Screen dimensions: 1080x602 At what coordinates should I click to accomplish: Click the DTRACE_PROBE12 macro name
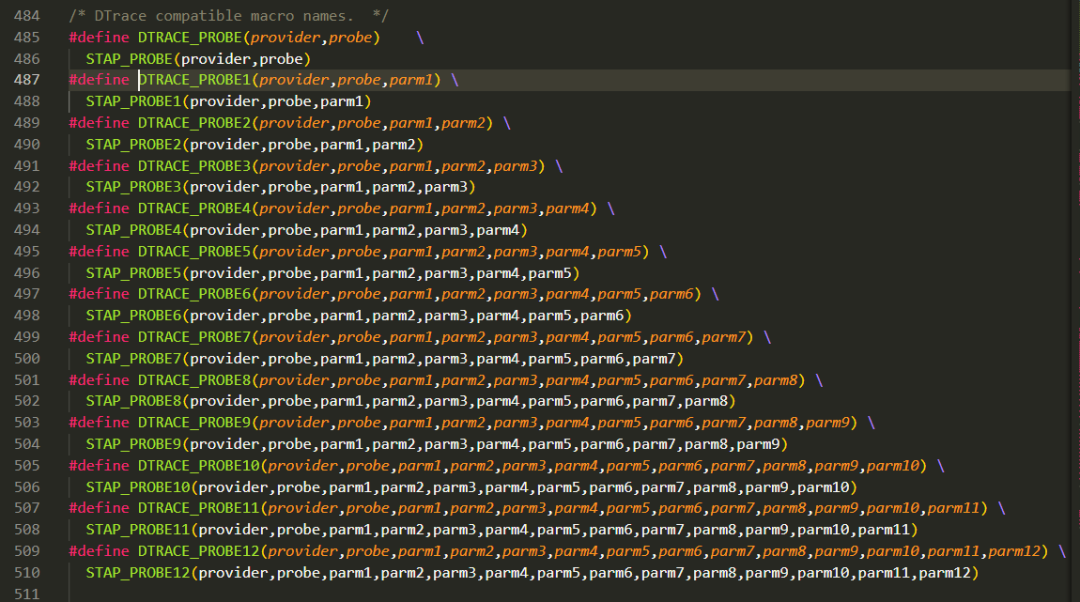(x=199, y=551)
